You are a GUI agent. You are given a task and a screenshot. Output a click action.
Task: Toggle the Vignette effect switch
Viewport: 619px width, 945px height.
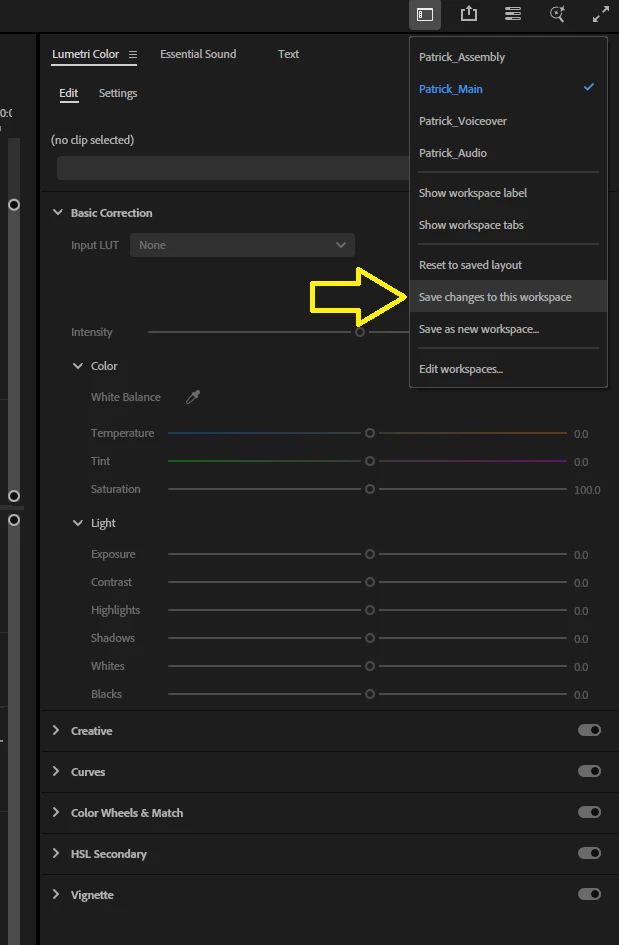click(589, 894)
